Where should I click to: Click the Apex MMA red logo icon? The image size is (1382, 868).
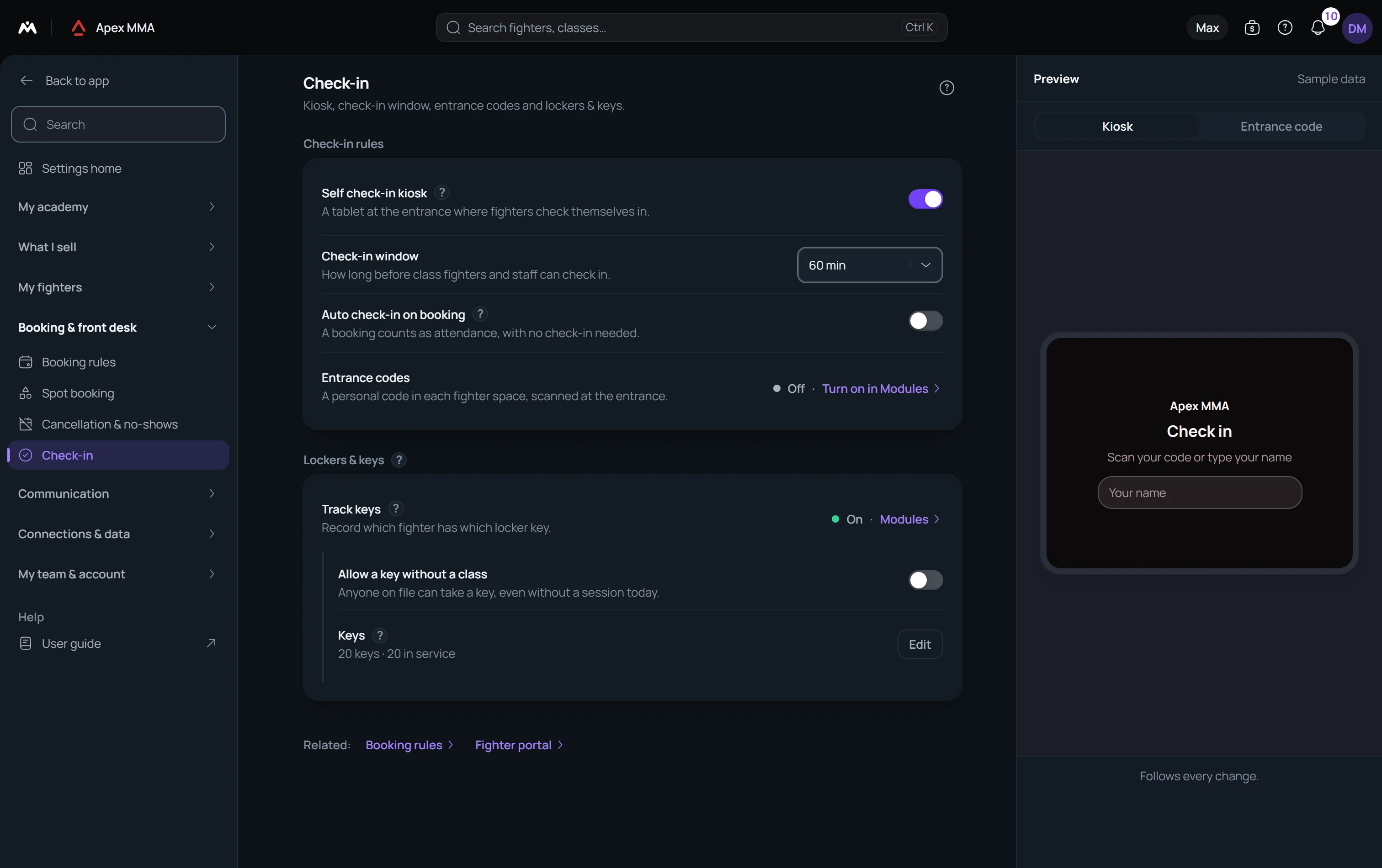coord(78,27)
